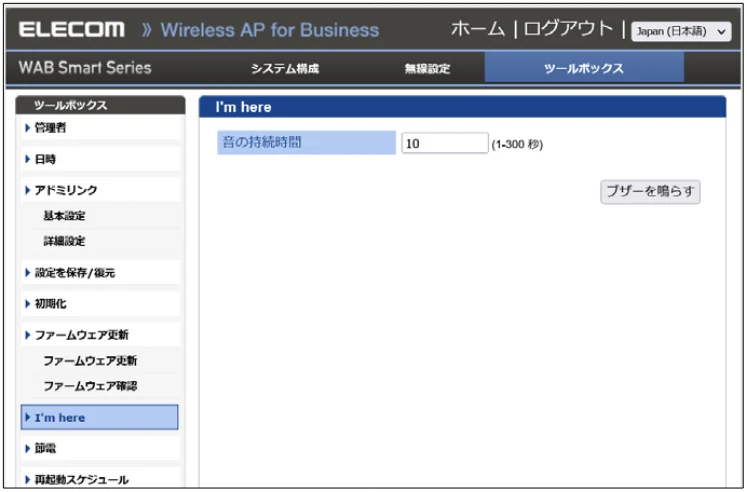747x492 pixels.
Task: Expand the アドミリンク section
Action: [101, 190]
